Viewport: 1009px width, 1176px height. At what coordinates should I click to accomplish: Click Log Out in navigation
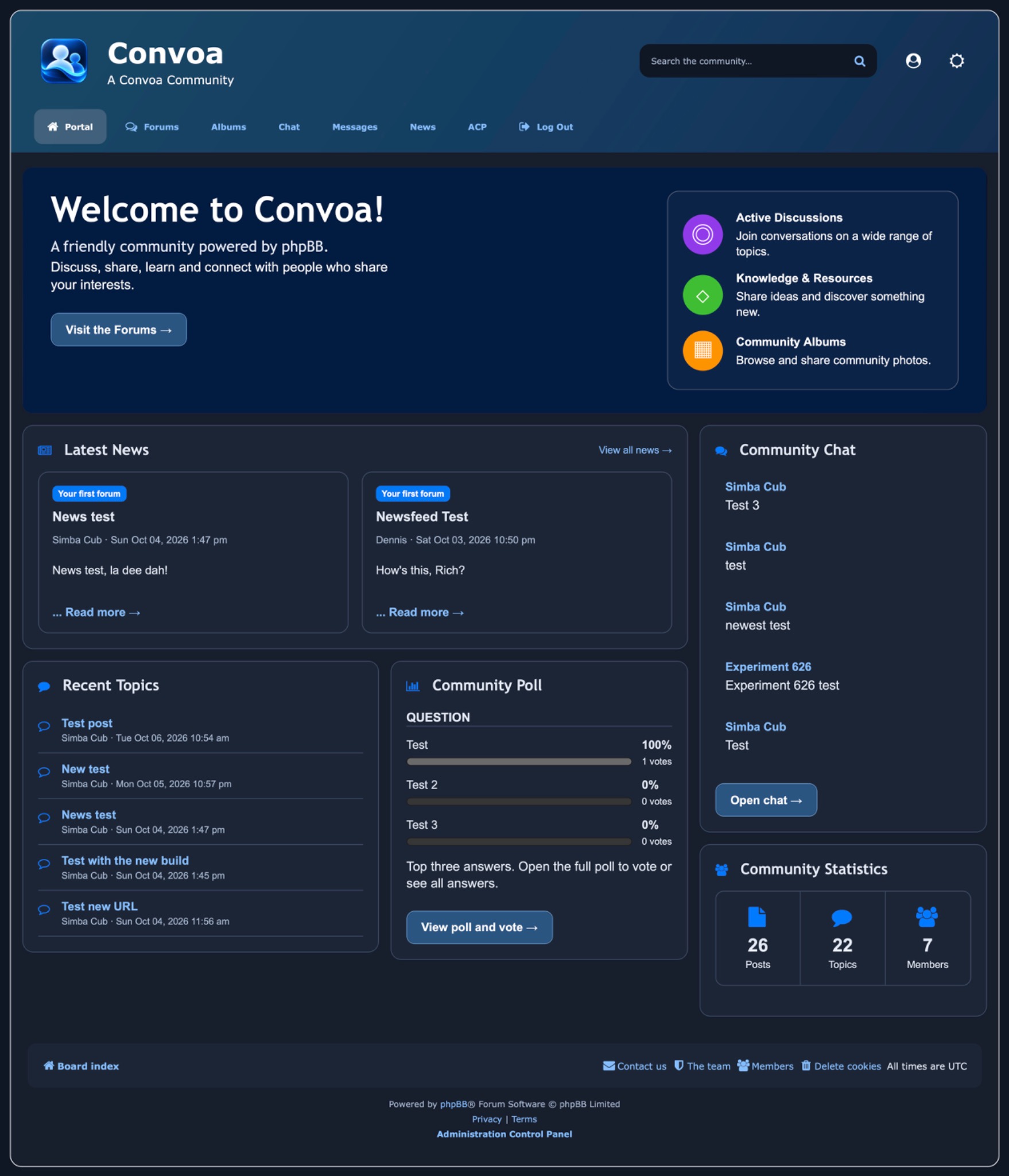(x=546, y=127)
